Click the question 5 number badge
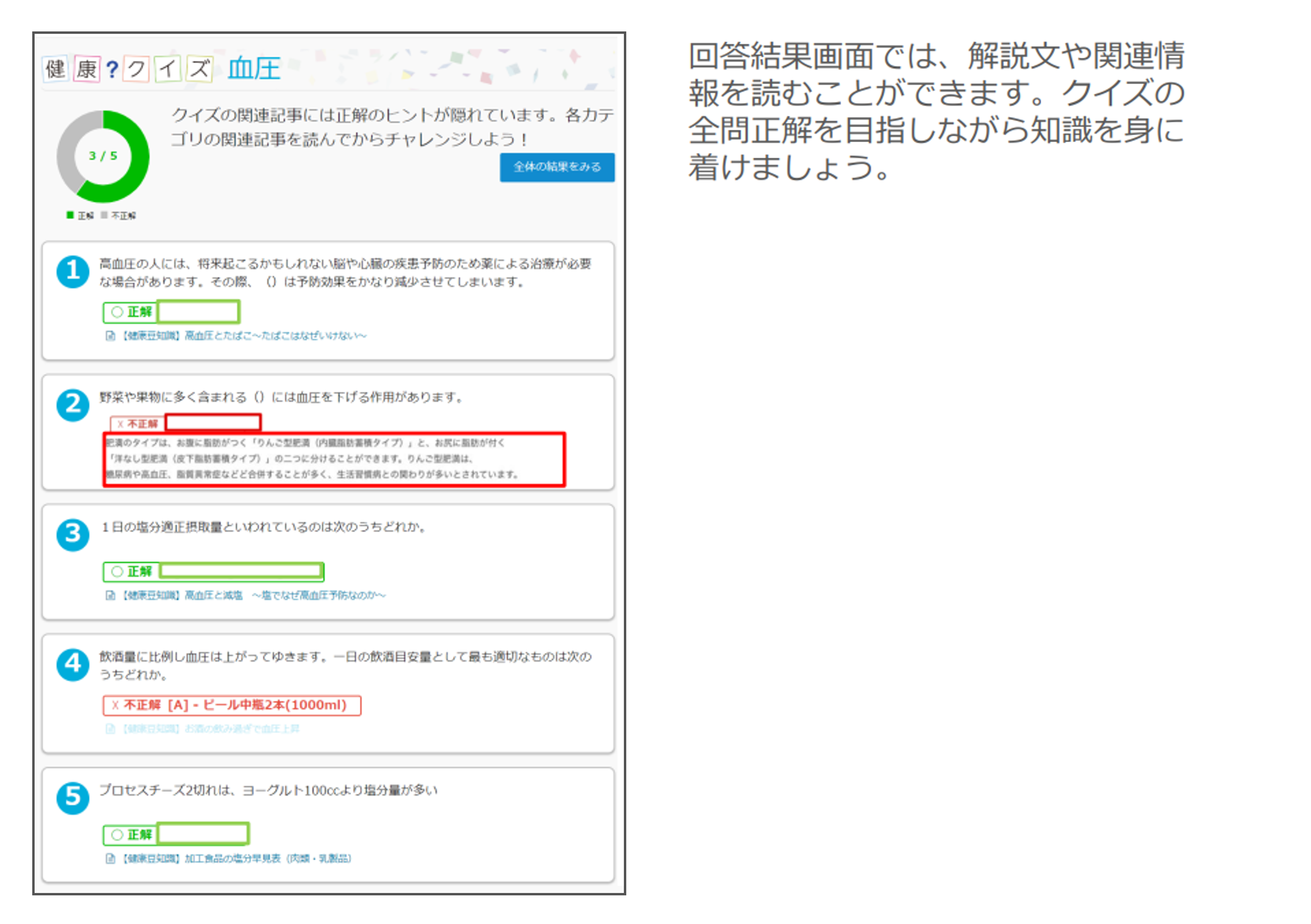The height and width of the screenshot is (924, 1311). click(72, 797)
